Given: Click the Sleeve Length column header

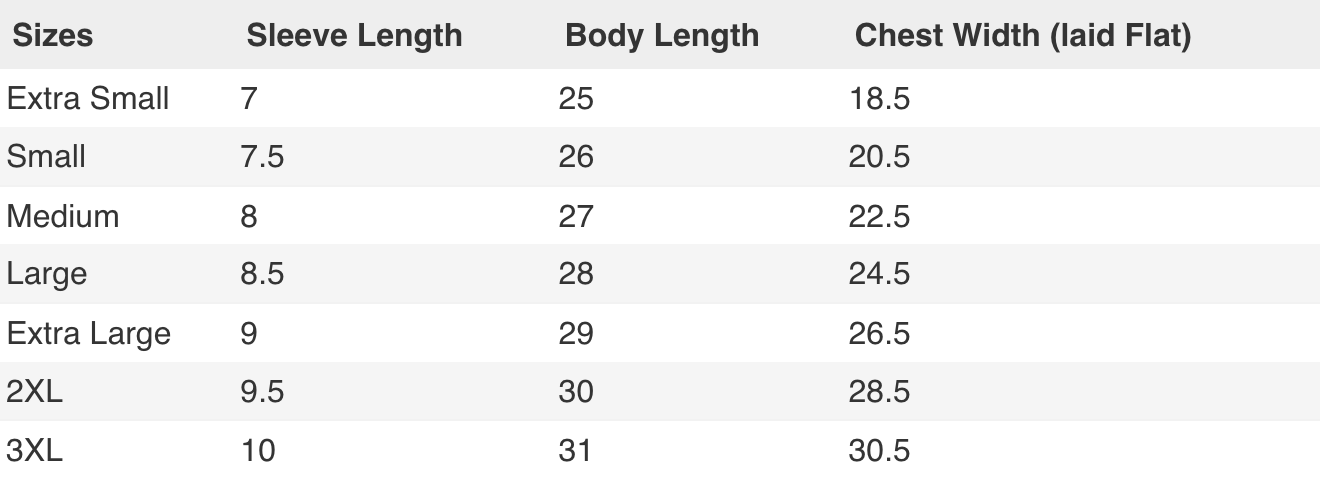Looking at the screenshot, I should click(354, 36).
